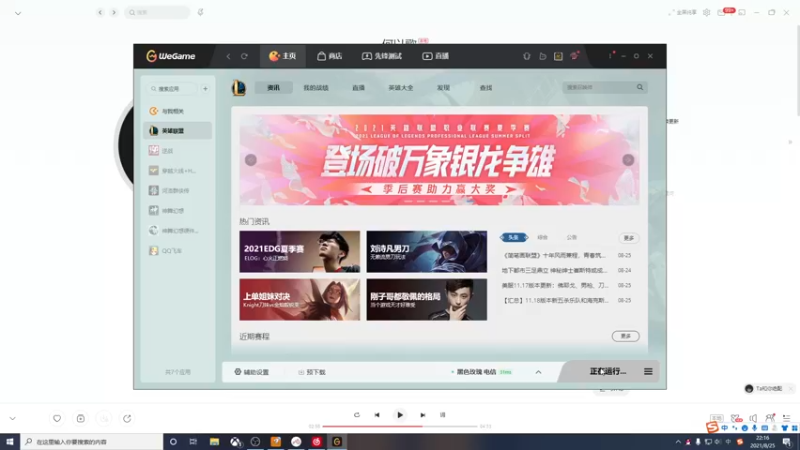800x450 pixels.
Task: Like the song with the heart icon
Action: tap(57, 418)
